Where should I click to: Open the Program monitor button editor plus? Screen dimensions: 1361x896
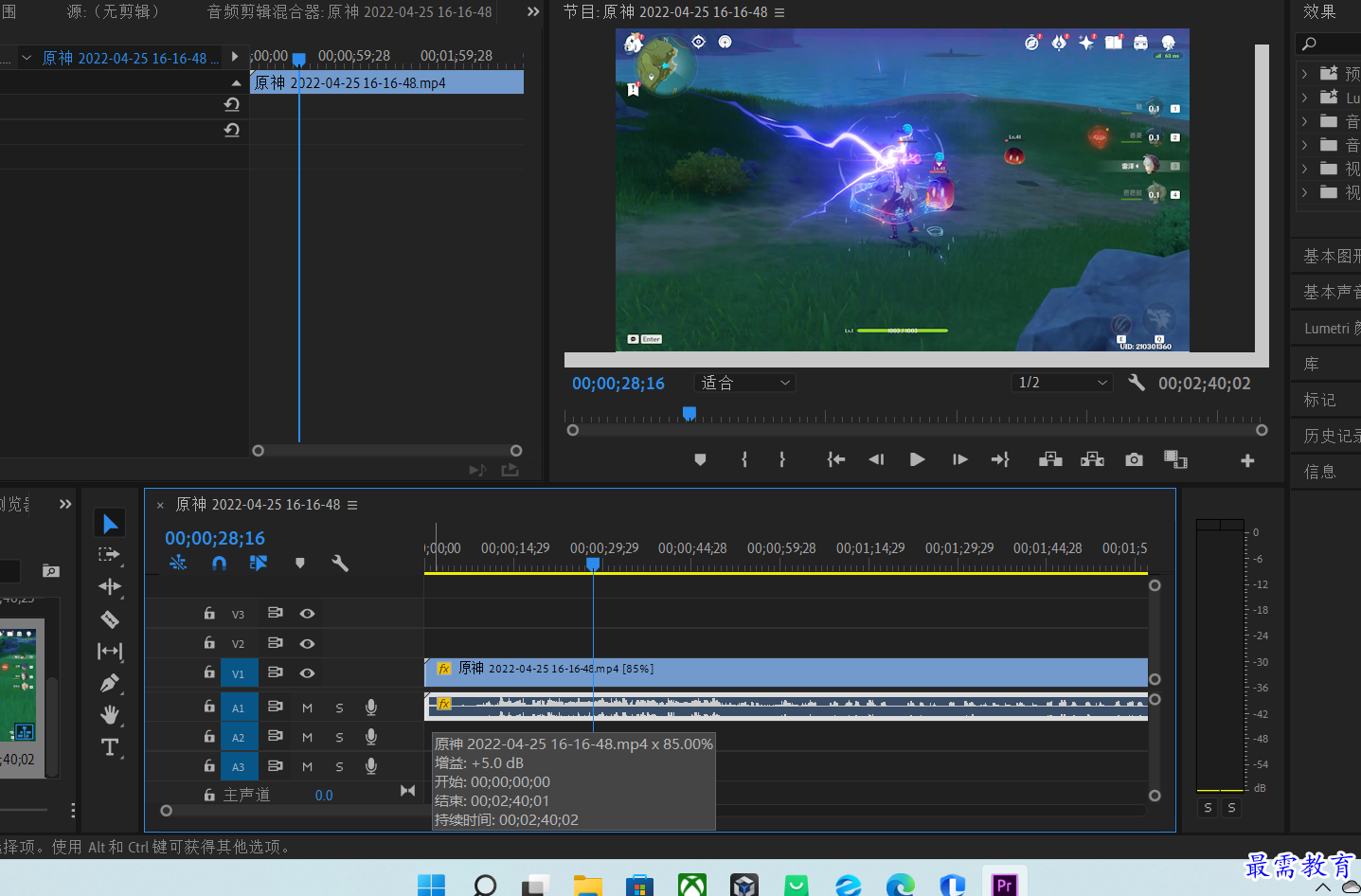tap(1247, 460)
